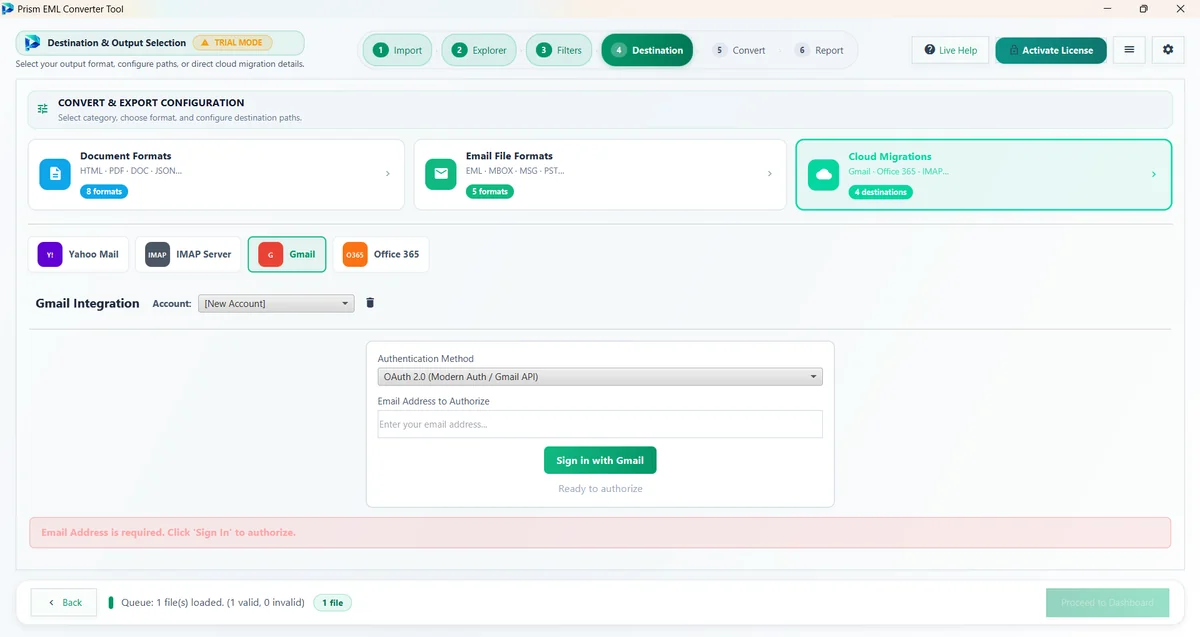Click the hamburger menu icon

[x=1129, y=50]
